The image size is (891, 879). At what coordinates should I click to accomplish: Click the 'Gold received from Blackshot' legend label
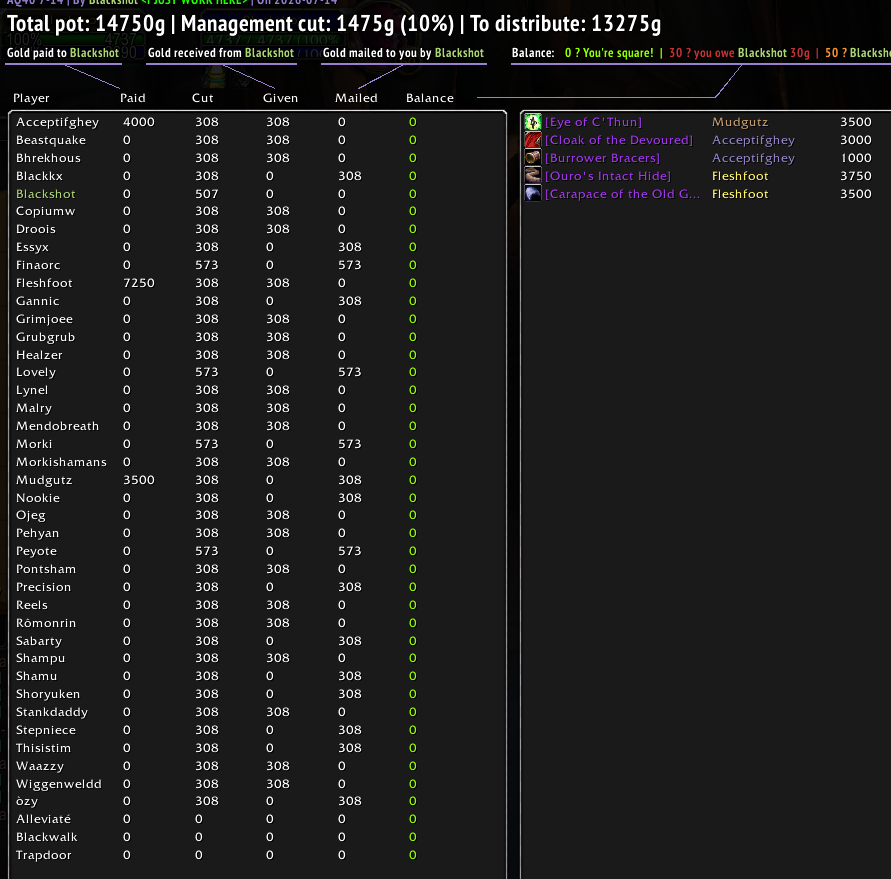click(221, 53)
